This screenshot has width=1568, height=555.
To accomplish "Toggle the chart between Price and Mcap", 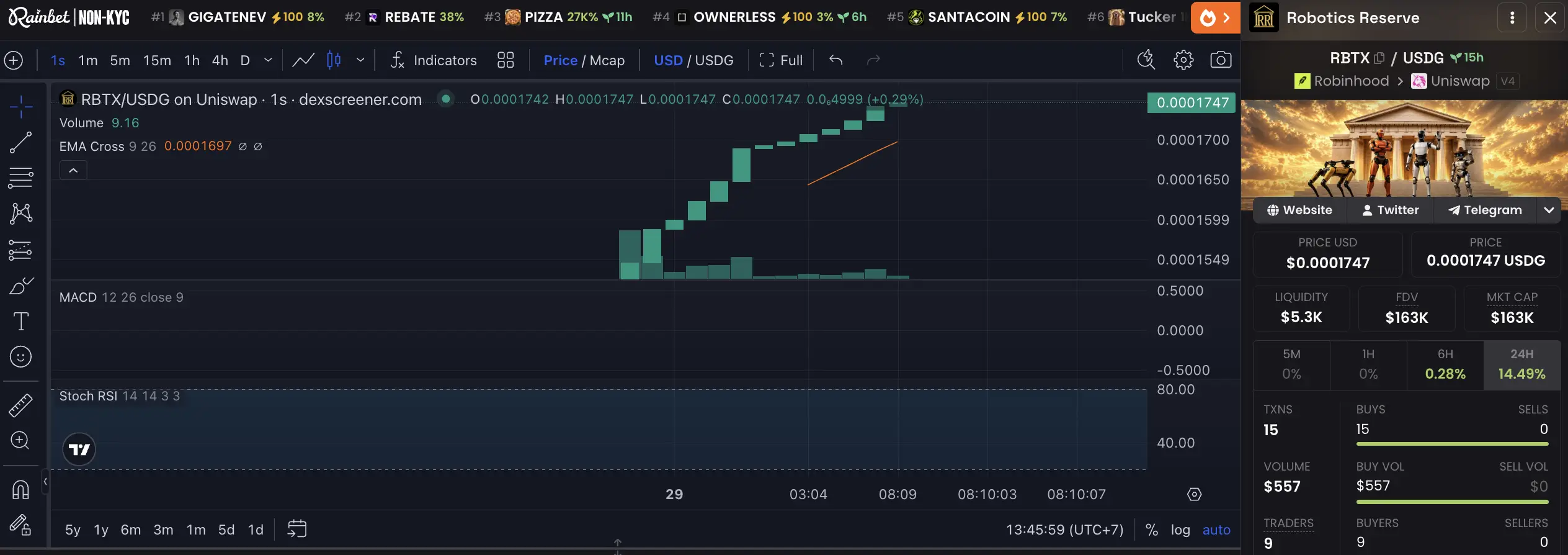I will (x=584, y=60).
